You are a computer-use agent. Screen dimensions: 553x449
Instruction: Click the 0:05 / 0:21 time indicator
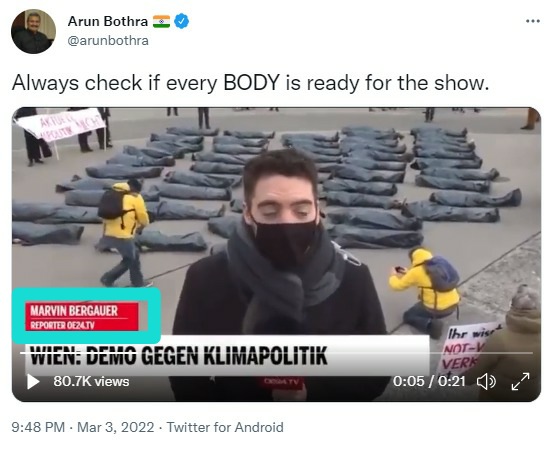(429, 381)
